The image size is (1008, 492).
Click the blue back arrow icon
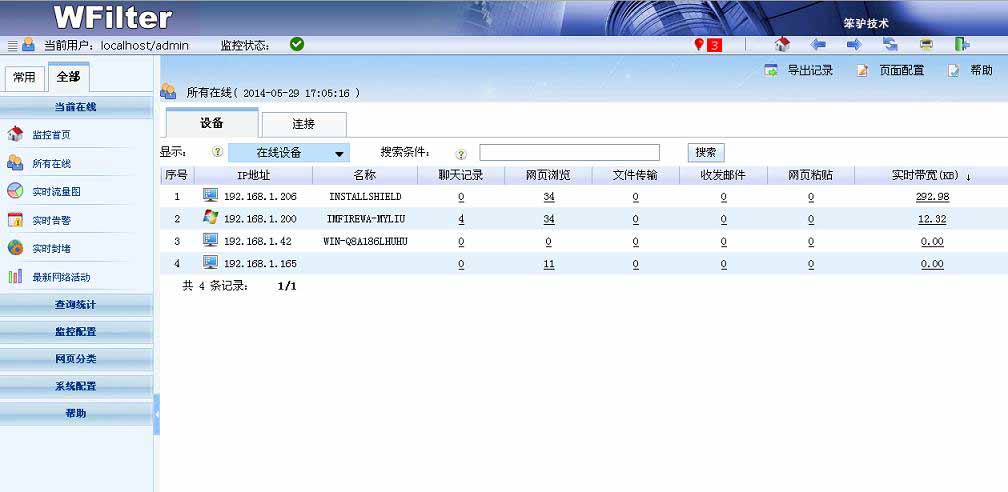pyautogui.click(x=818, y=45)
